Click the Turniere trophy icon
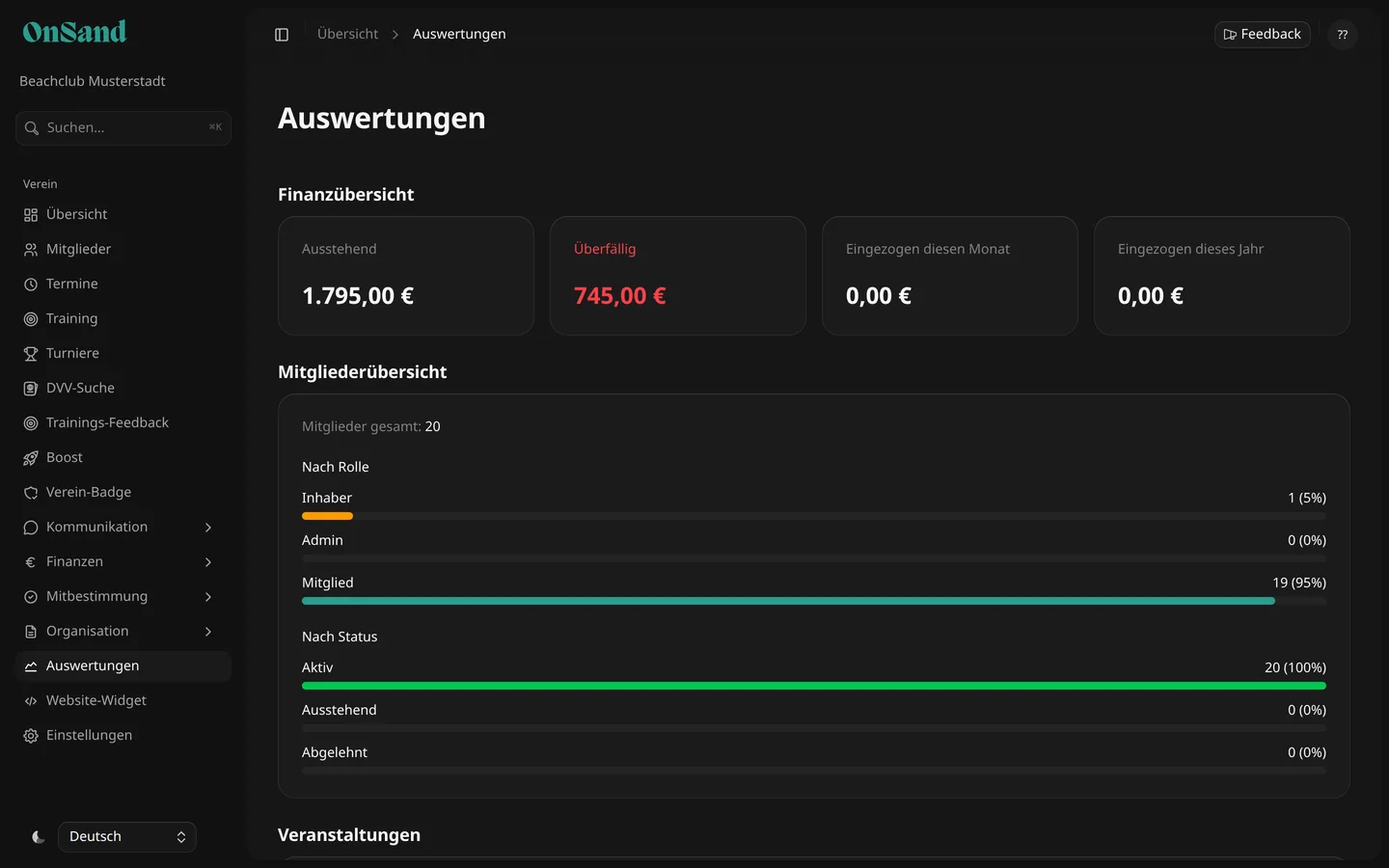This screenshot has height=868, width=1389. pos(31,354)
